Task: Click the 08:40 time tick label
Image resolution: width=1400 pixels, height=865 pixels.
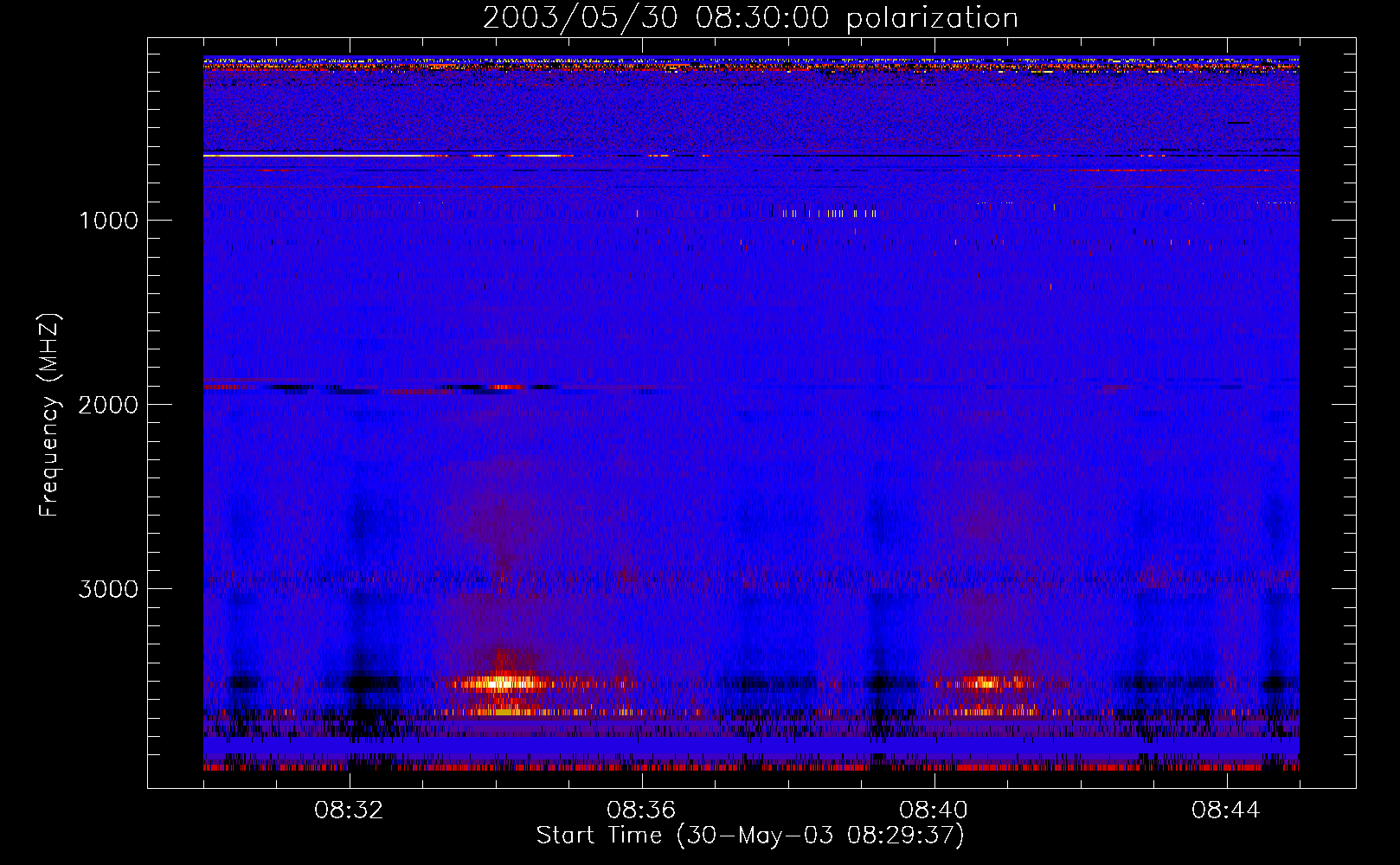Action: (x=934, y=811)
